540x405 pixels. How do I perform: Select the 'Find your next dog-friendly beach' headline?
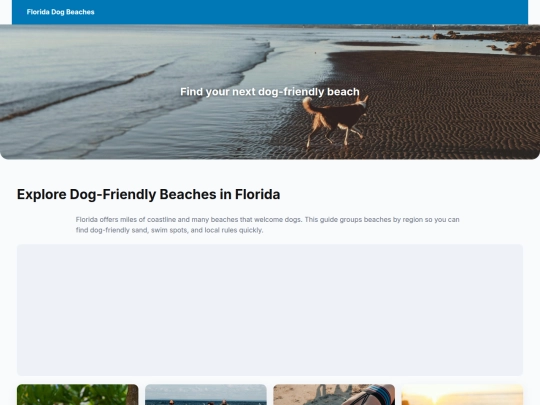270,92
